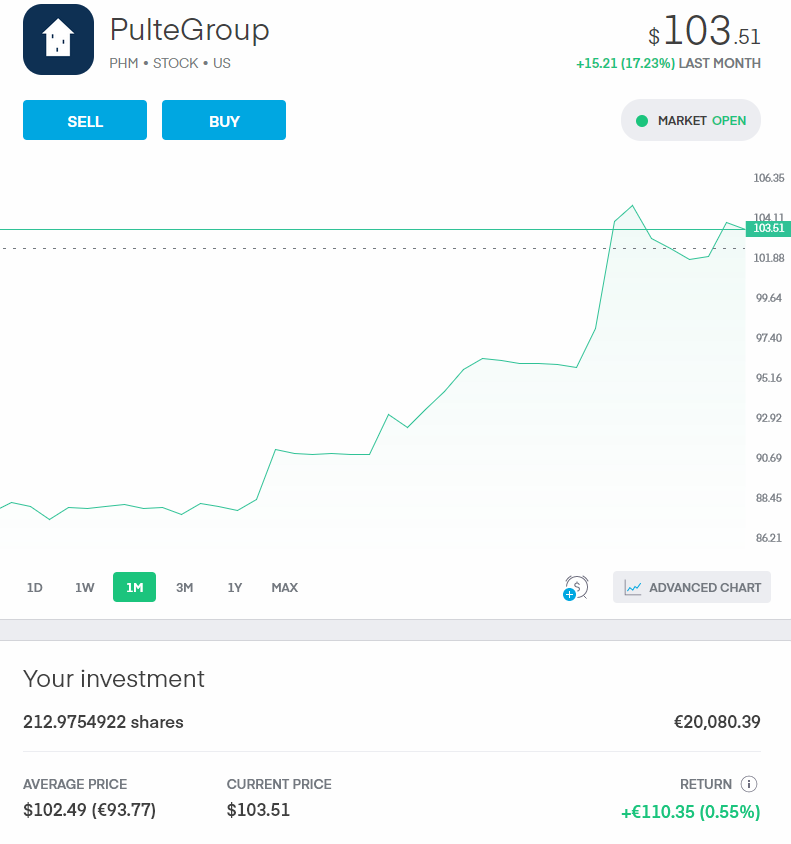Click the 103.51 current price chart label
The width and height of the screenshot is (791, 844).
(x=768, y=228)
